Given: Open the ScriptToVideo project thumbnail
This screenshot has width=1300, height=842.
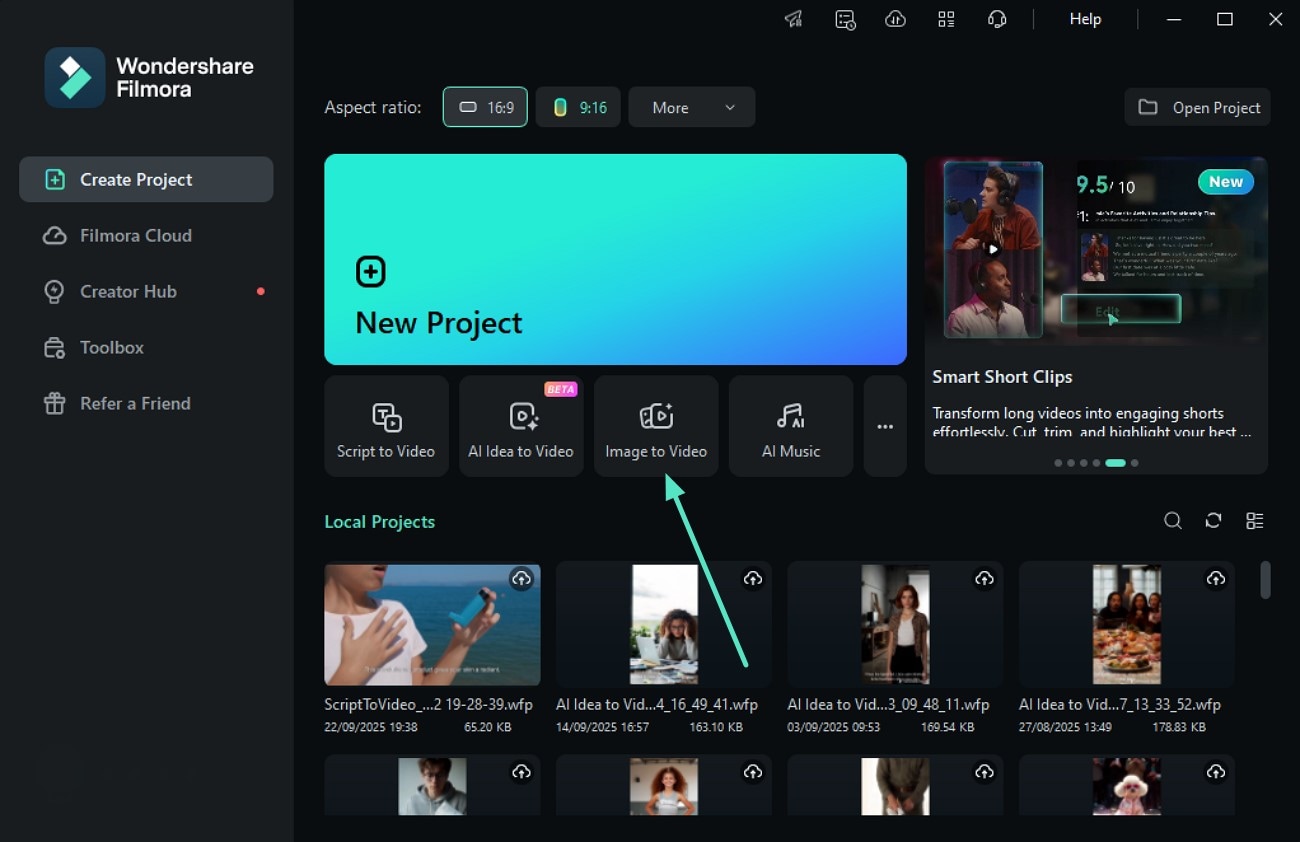Looking at the screenshot, I should 432,624.
